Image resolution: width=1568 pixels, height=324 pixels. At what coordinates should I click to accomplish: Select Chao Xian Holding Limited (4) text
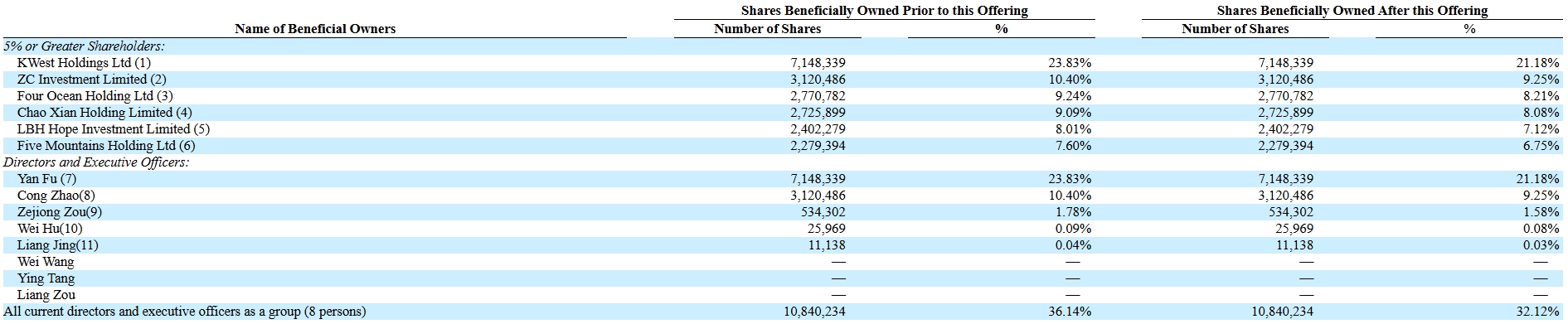tap(104, 113)
